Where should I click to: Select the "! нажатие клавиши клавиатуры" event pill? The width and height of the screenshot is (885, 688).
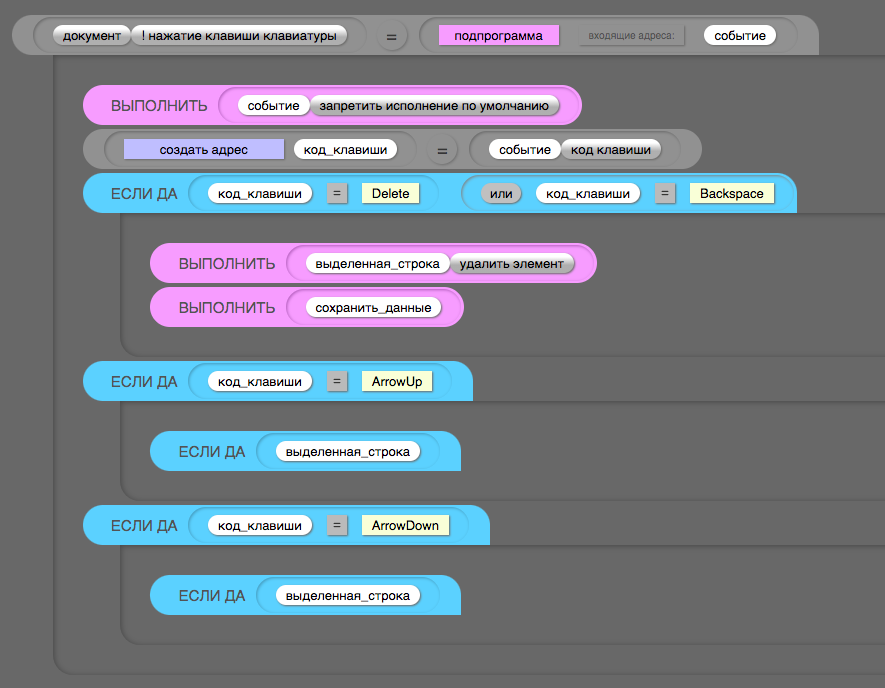pyautogui.click(x=239, y=36)
